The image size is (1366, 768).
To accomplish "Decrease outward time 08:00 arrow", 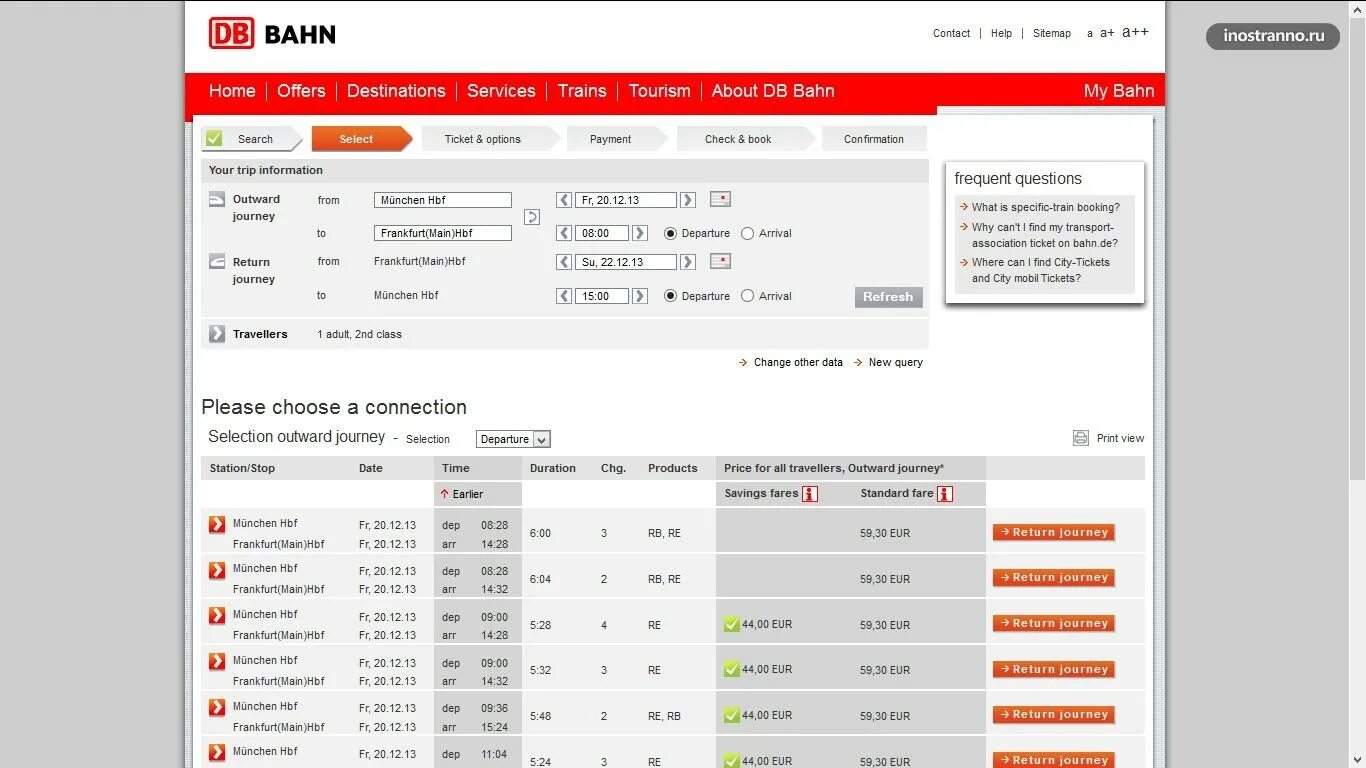I will click(x=564, y=233).
